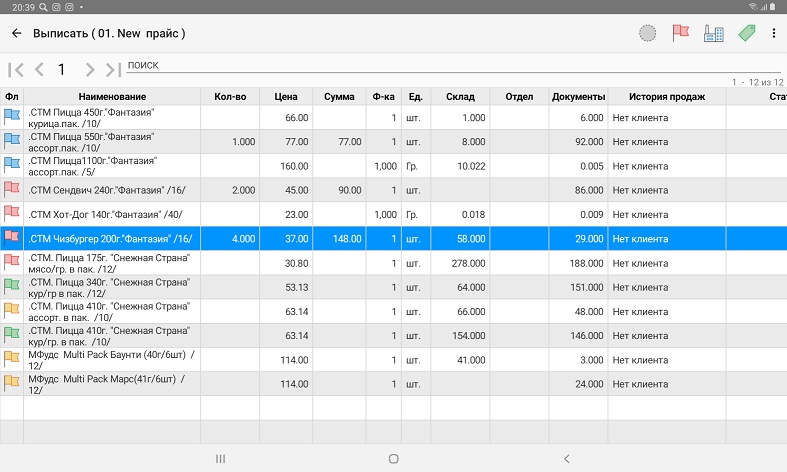Go to the previous page

tap(39, 69)
